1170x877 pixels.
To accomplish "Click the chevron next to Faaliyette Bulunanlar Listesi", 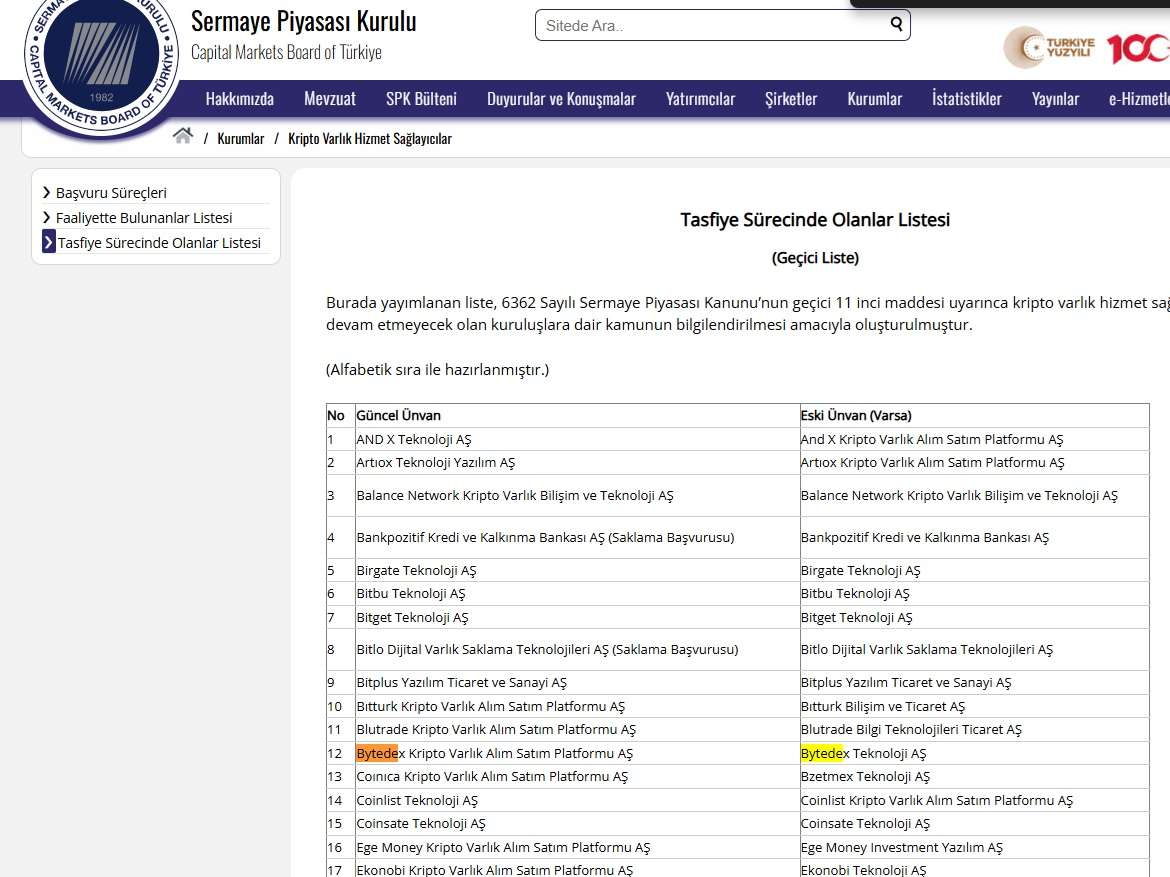I will (47, 217).
